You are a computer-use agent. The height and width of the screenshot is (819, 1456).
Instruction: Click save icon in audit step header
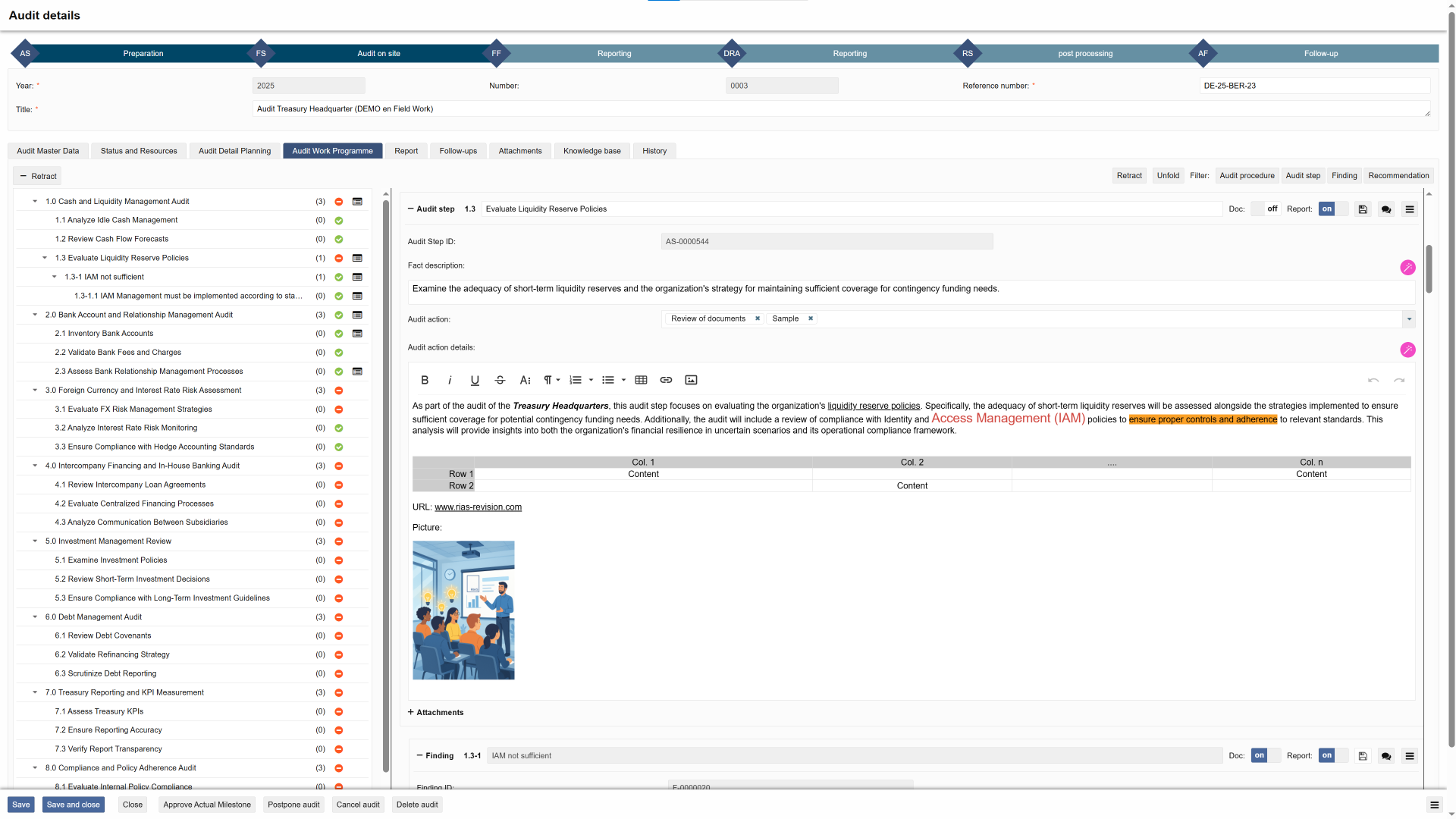[x=1363, y=209]
